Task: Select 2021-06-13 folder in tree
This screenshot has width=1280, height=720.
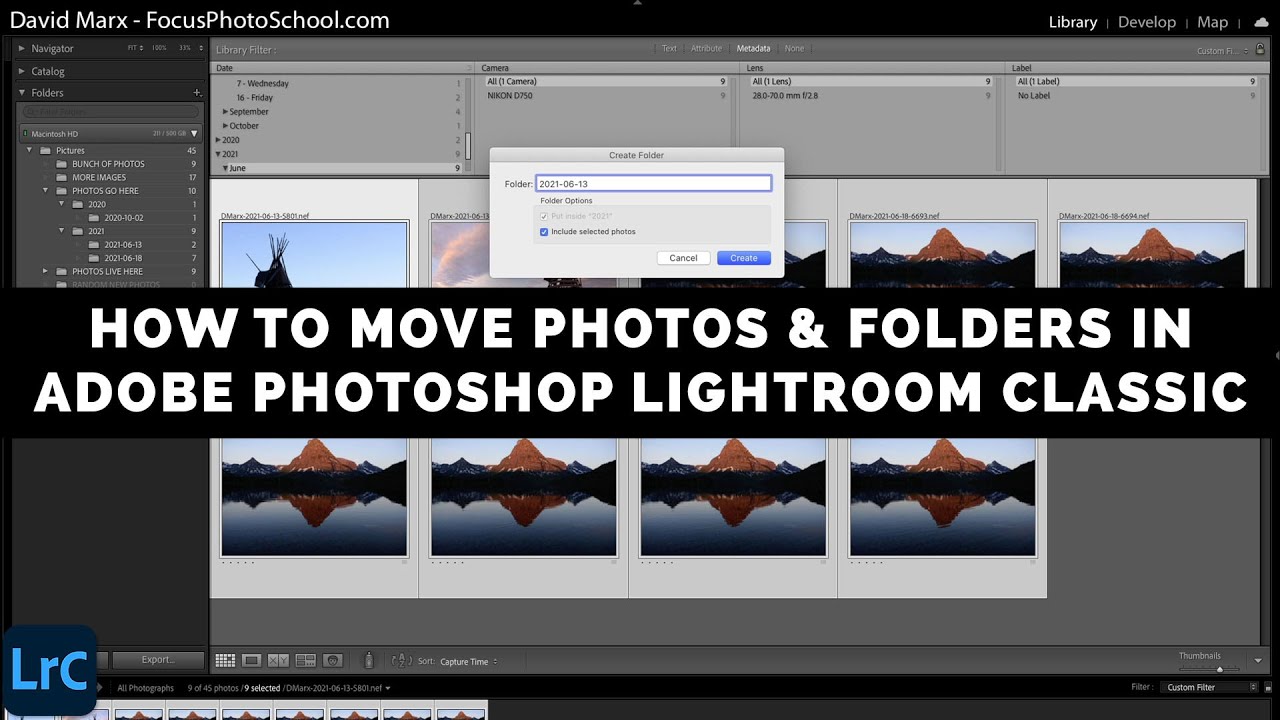Action: click(x=123, y=245)
